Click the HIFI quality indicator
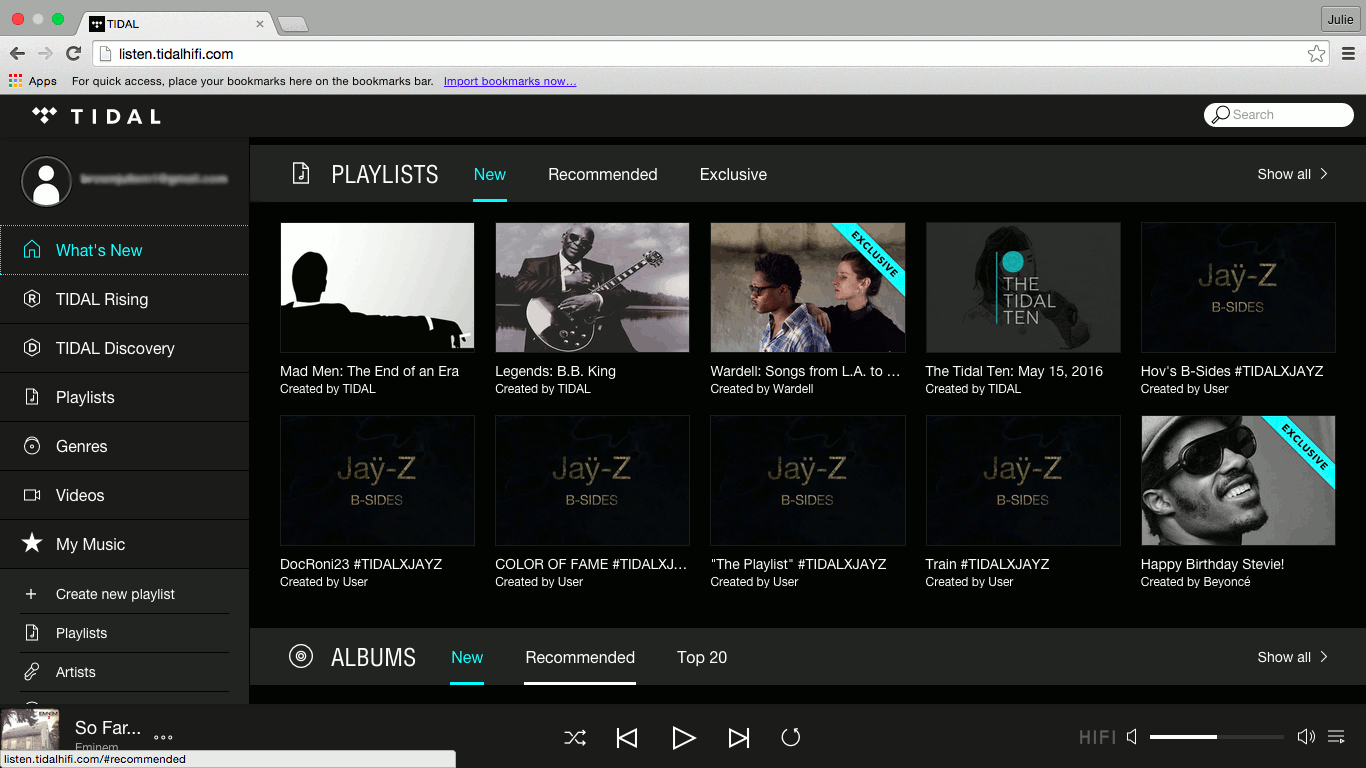Viewport: 1366px width, 768px height. pyautogui.click(x=1096, y=737)
